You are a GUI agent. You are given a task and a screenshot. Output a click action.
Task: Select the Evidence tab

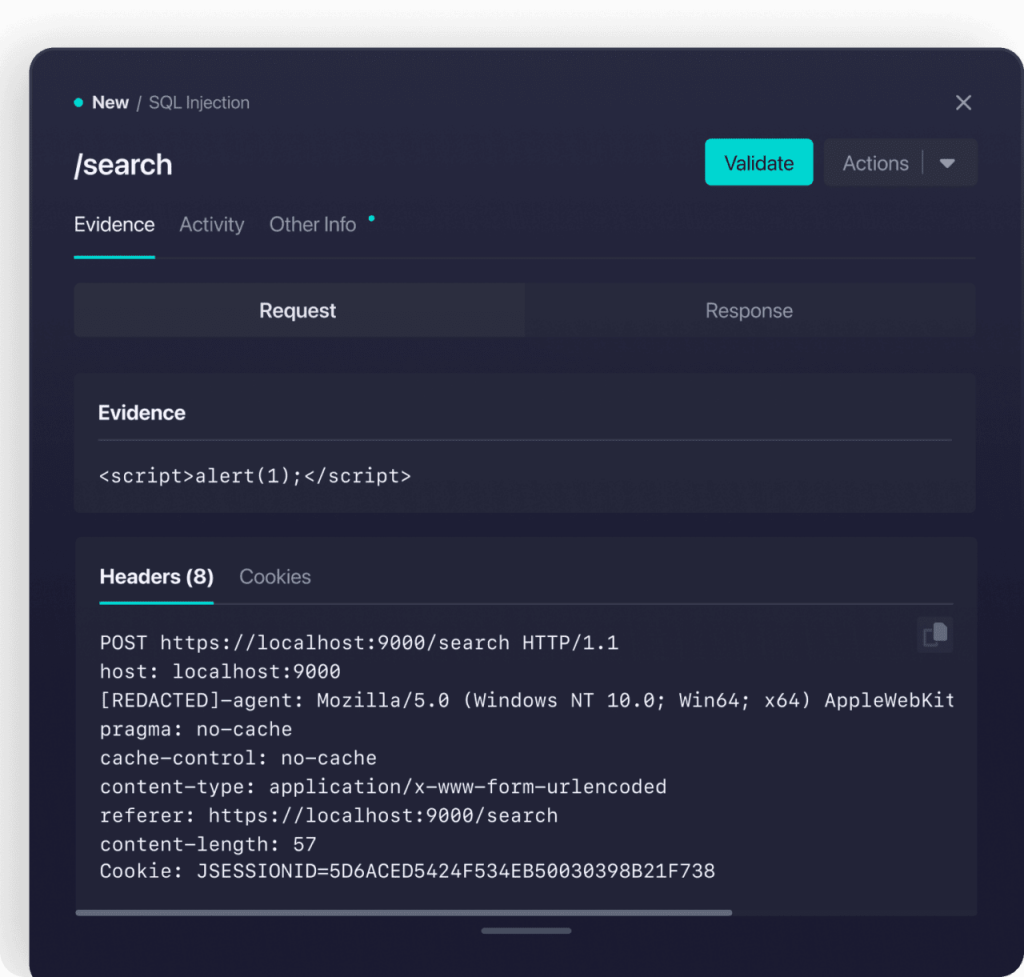point(114,225)
